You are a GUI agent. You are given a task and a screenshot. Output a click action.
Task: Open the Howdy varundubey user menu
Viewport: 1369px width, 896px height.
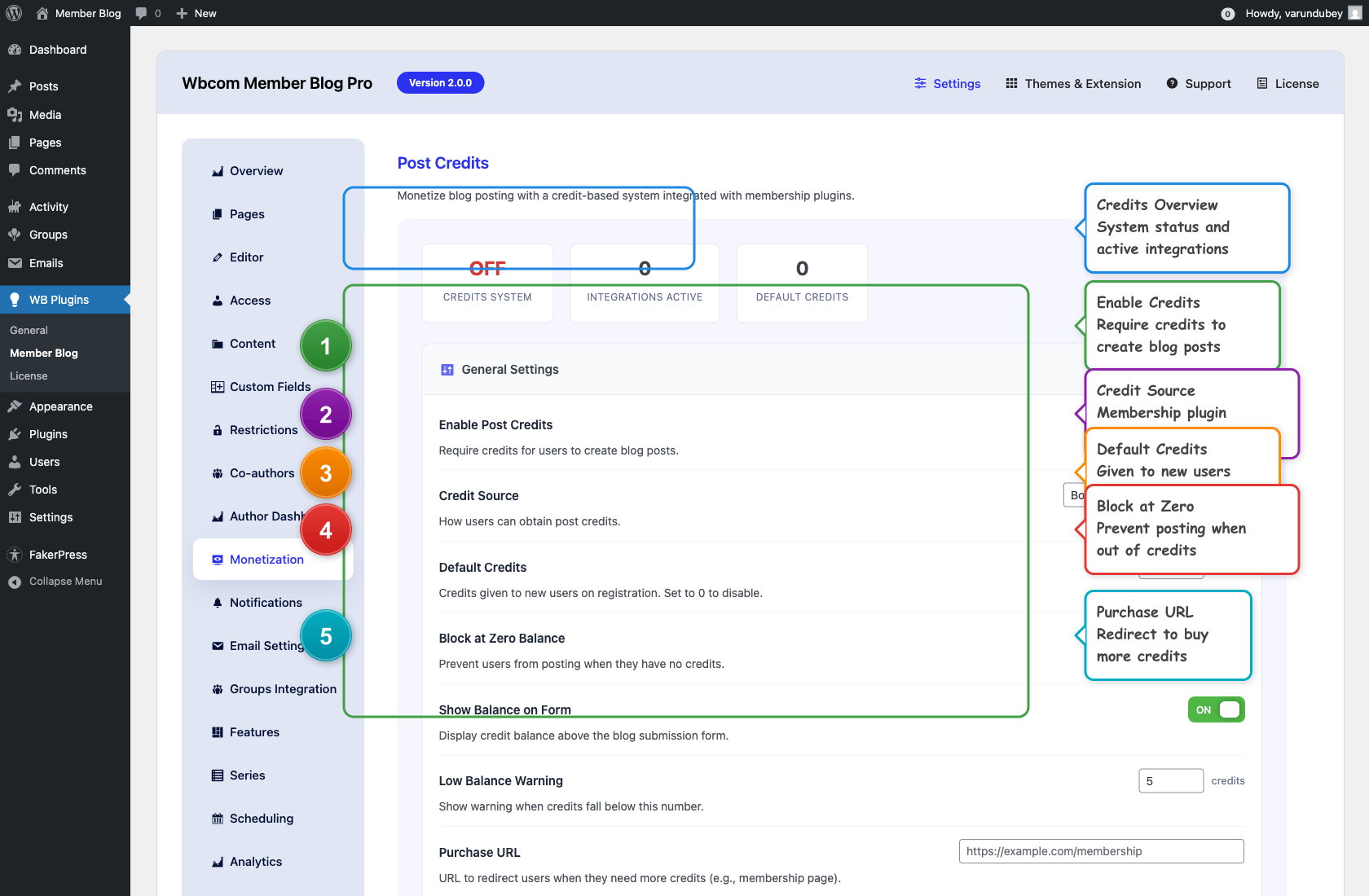click(1294, 13)
